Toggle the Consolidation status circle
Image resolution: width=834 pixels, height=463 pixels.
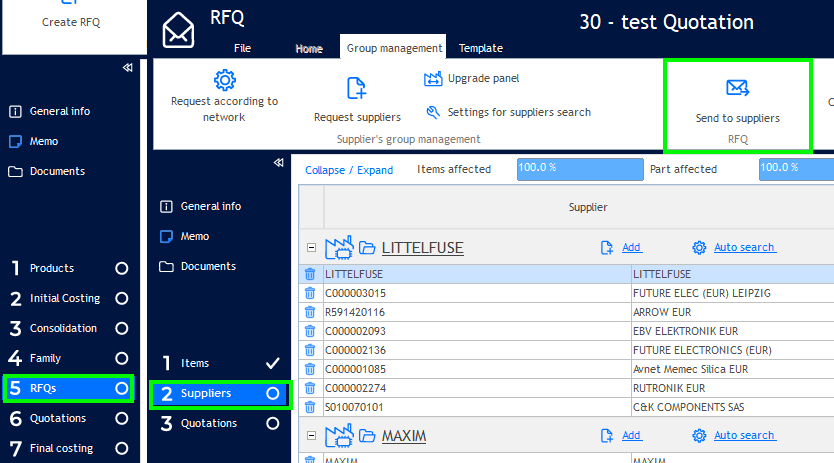pyautogui.click(x=122, y=328)
